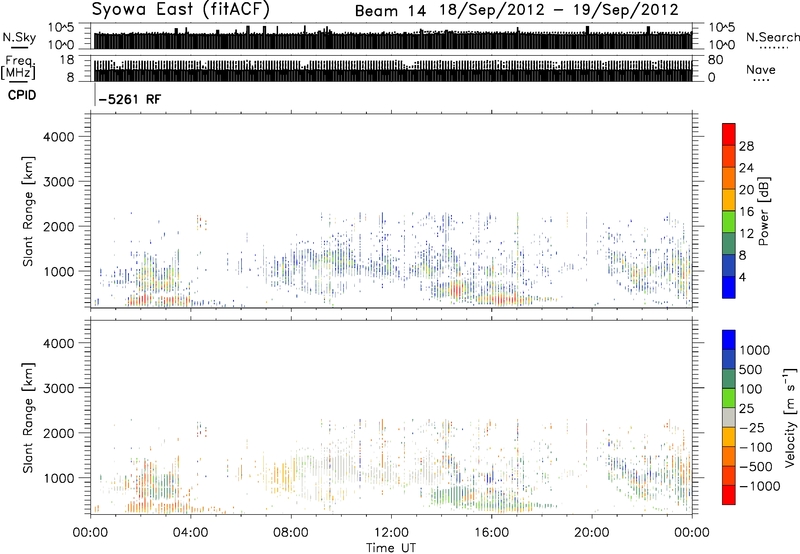This screenshot has height=554, width=800.
Task: Click the 'Time UT' axis title
Action: (391, 548)
